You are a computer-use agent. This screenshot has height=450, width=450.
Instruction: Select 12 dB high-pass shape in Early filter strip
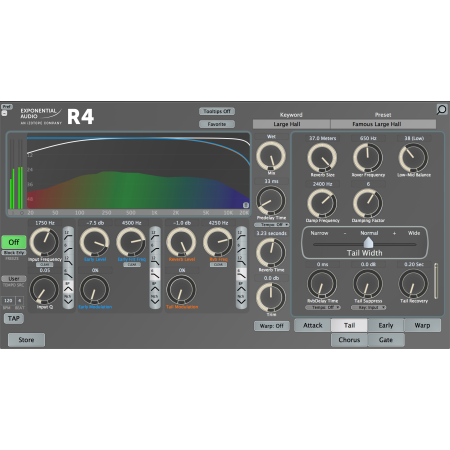click(155, 235)
